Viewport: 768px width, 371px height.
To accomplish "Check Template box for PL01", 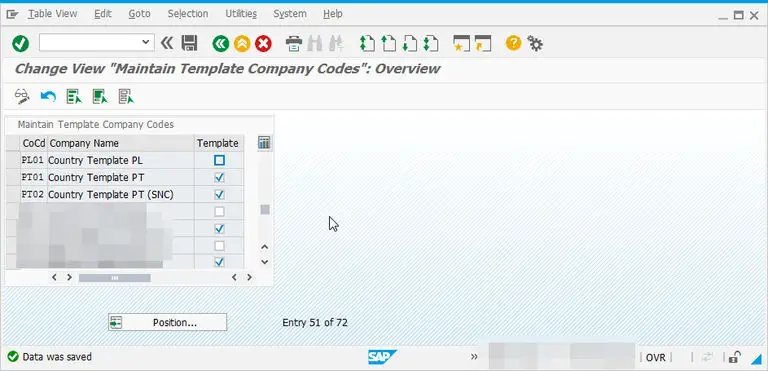I will [x=219, y=160].
